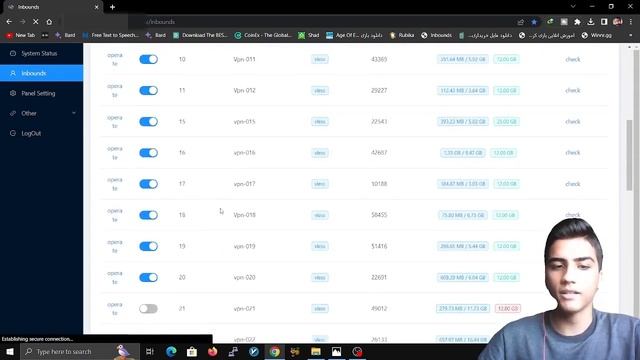Open operate menu for Vpn-012 row

point(115,90)
